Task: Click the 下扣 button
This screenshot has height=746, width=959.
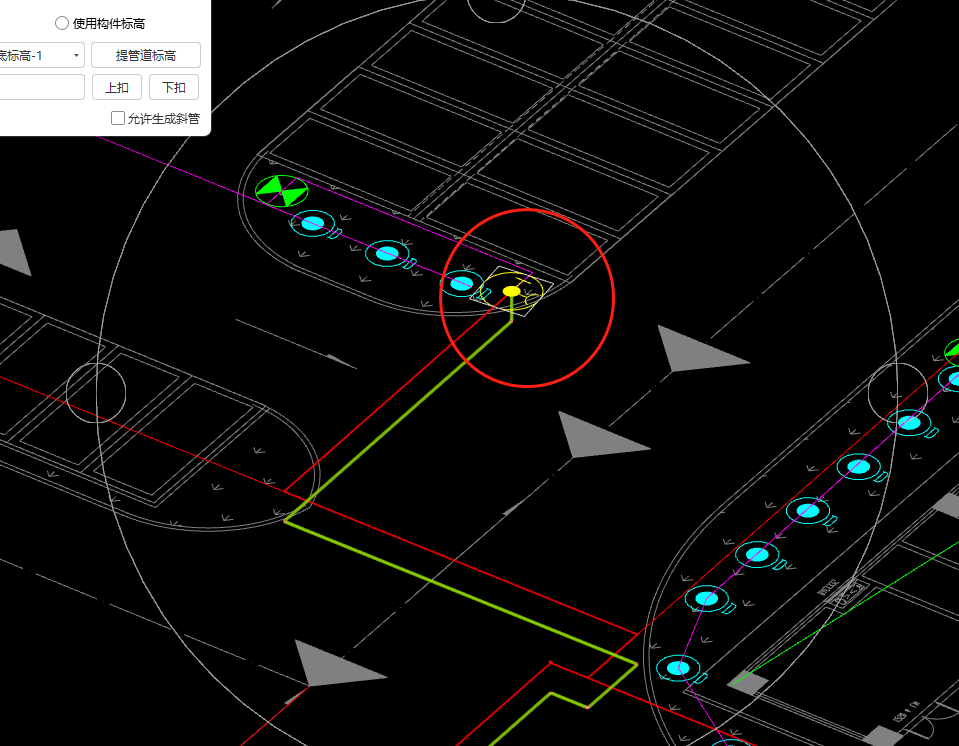Action: (174, 87)
